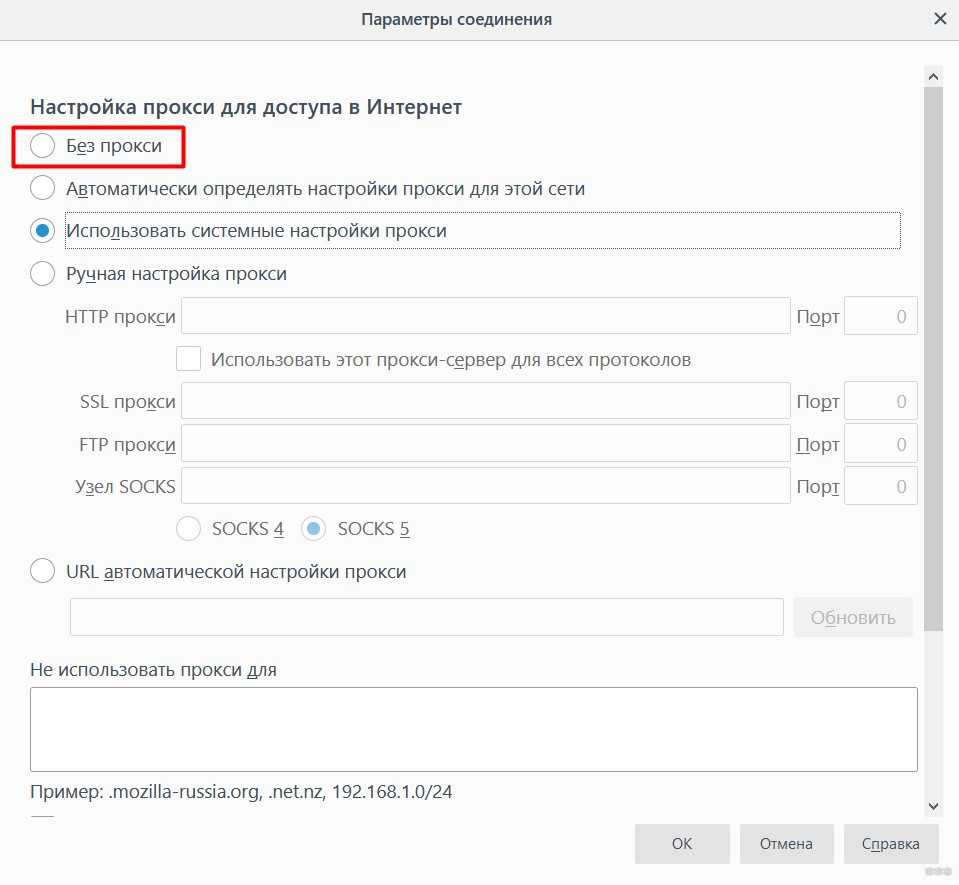Click the SSL прокси port field

point(881,401)
